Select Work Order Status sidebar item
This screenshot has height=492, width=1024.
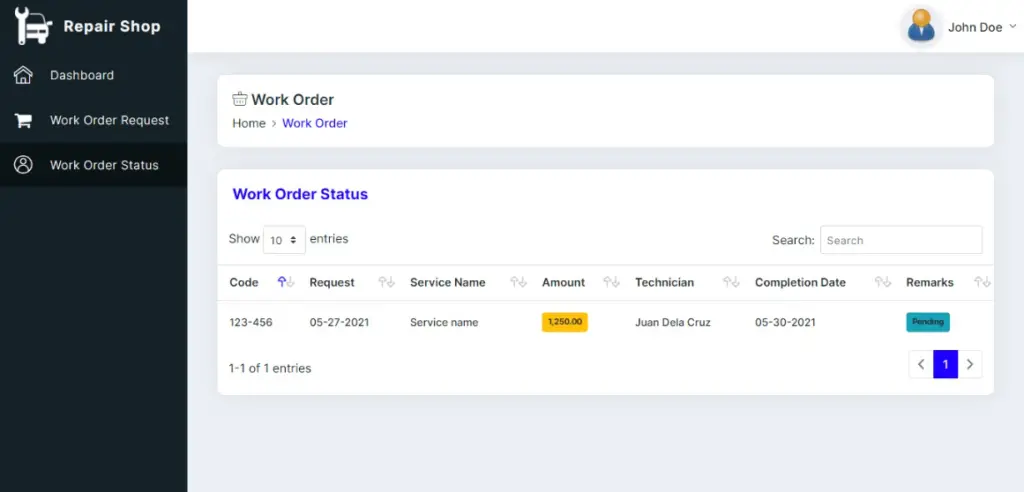click(x=93, y=165)
